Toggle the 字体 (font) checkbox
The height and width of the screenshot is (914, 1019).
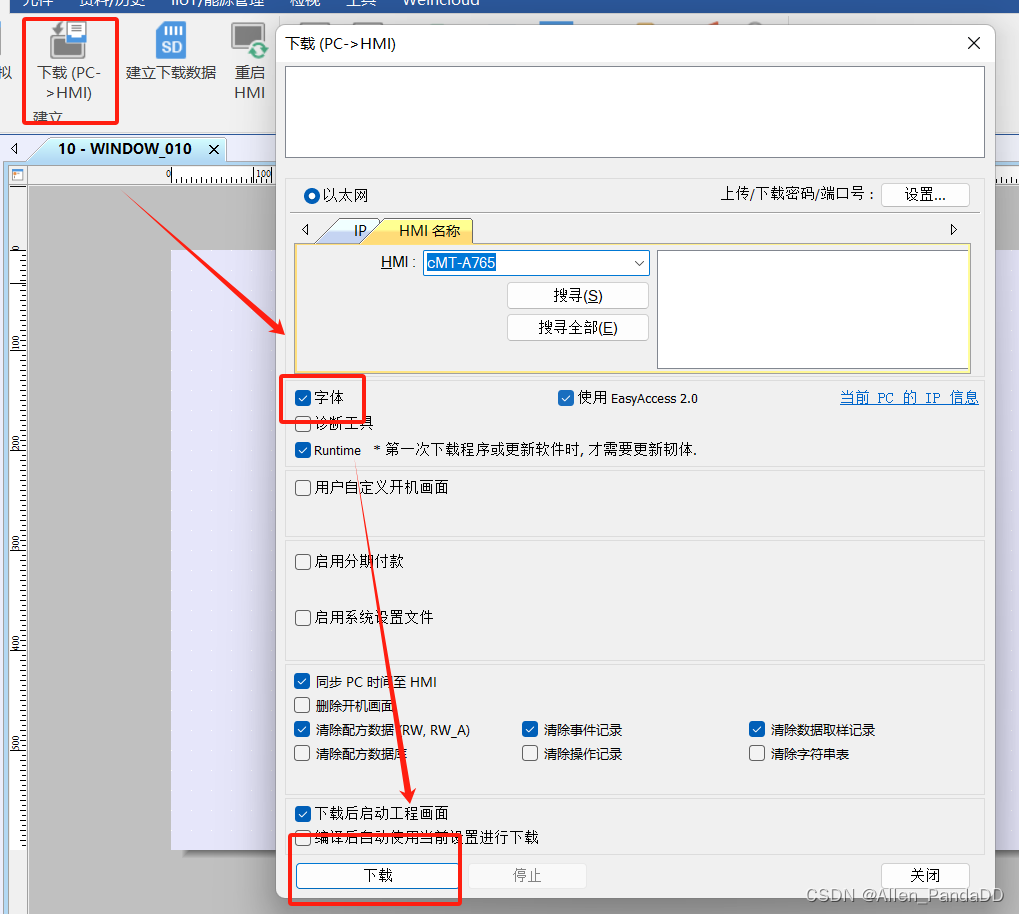coord(303,398)
